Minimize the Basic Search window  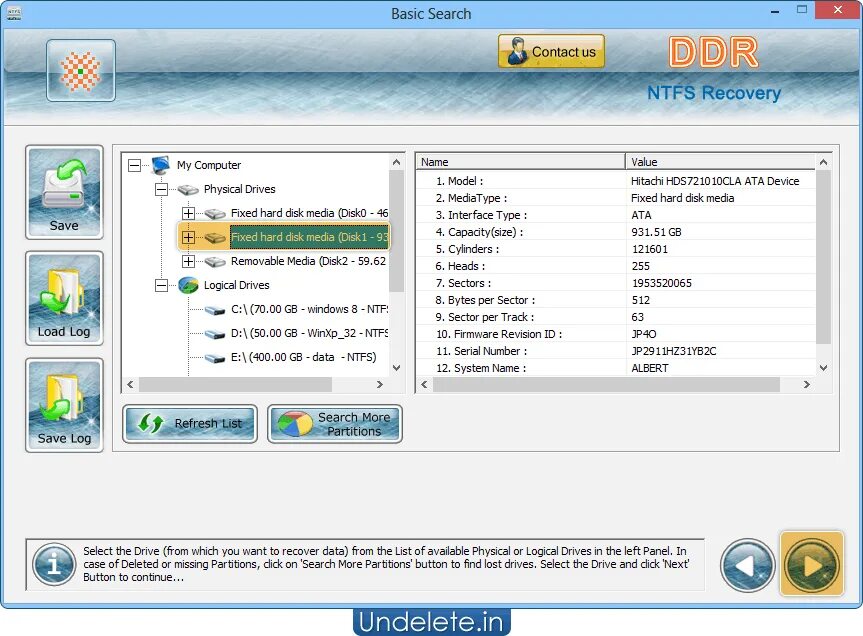(x=775, y=11)
